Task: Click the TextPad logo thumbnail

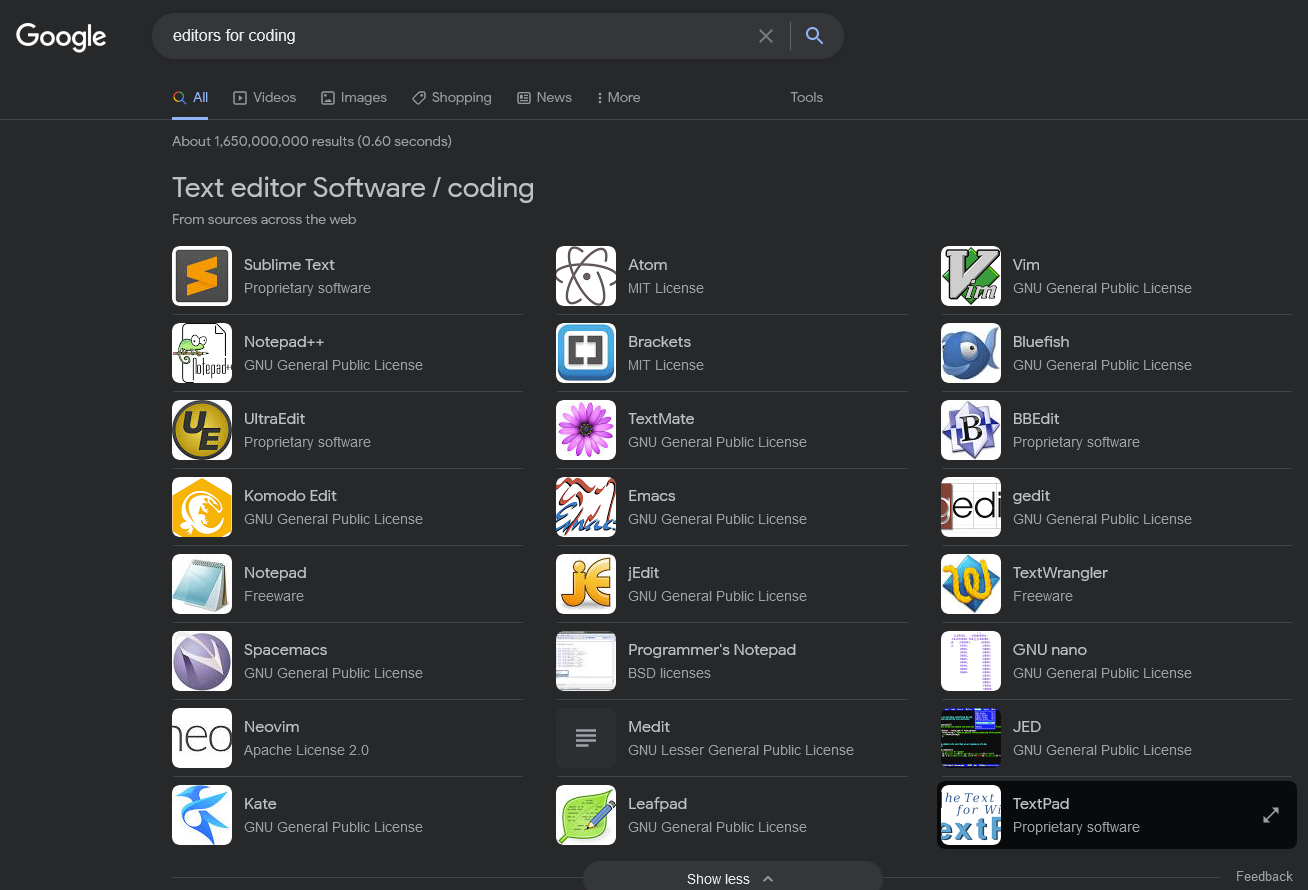Action: point(971,815)
